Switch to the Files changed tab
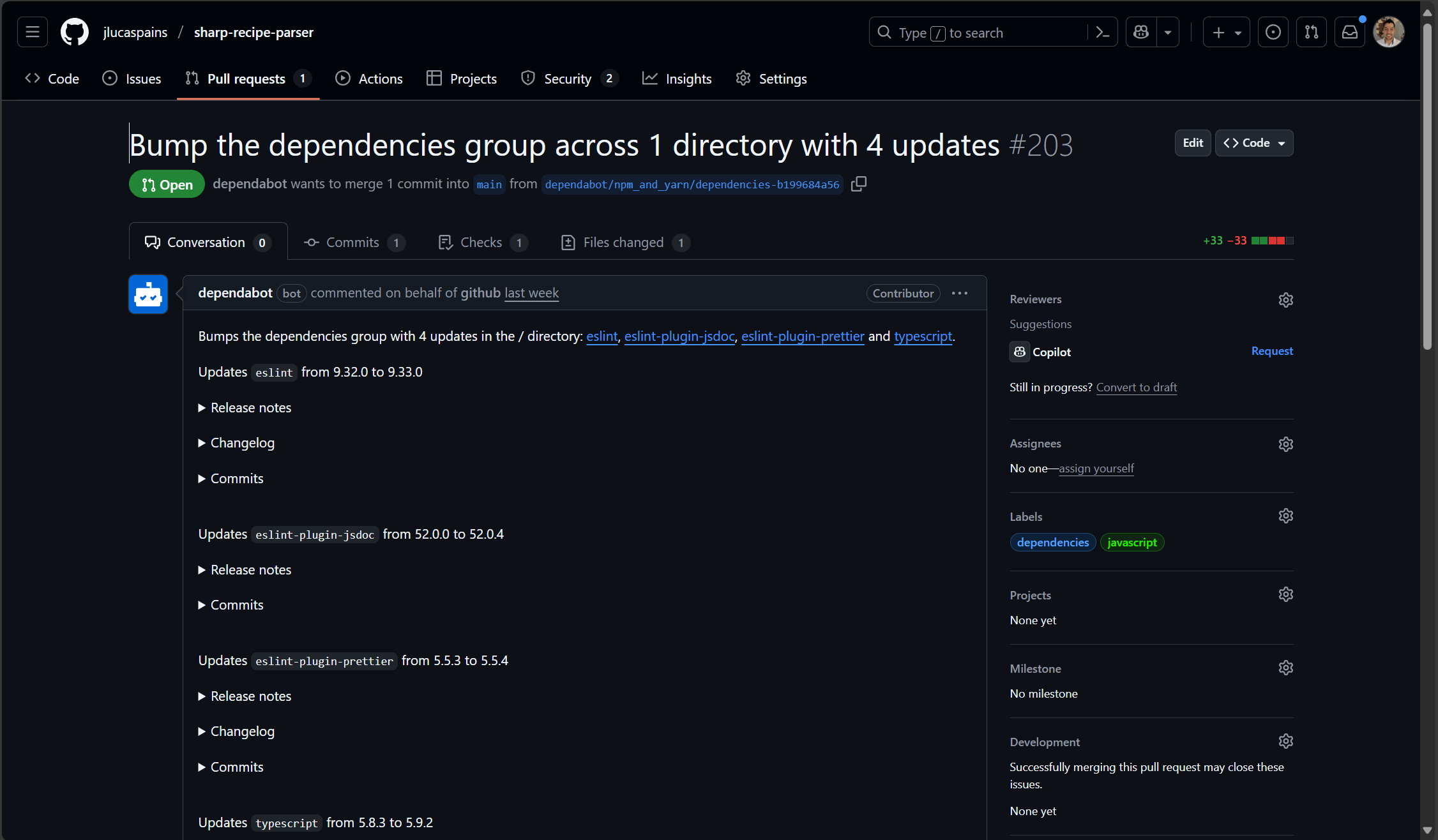 coord(625,242)
